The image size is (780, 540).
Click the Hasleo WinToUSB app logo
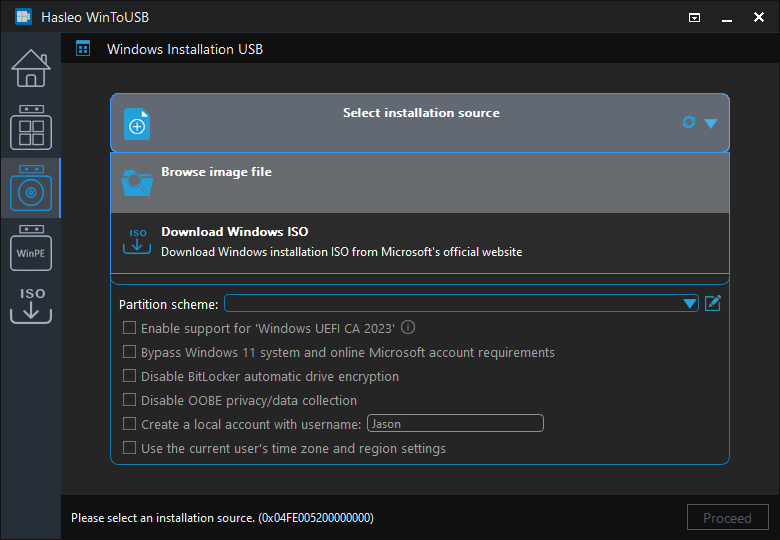tap(23, 17)
